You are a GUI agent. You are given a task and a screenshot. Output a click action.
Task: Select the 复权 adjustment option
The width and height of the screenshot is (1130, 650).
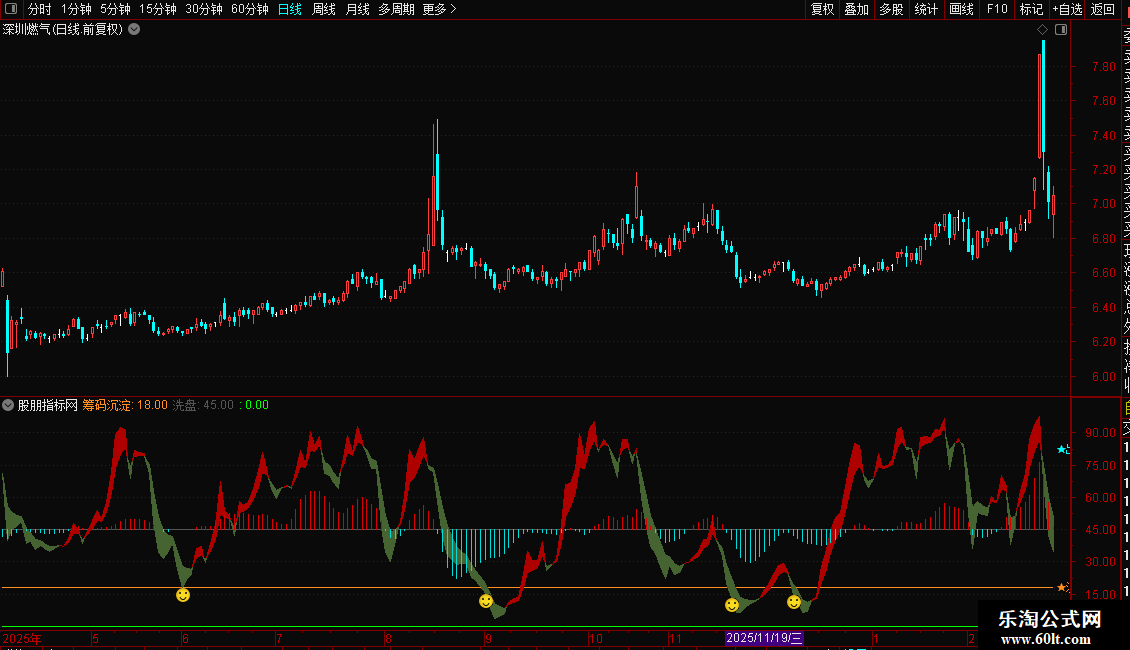822,9
